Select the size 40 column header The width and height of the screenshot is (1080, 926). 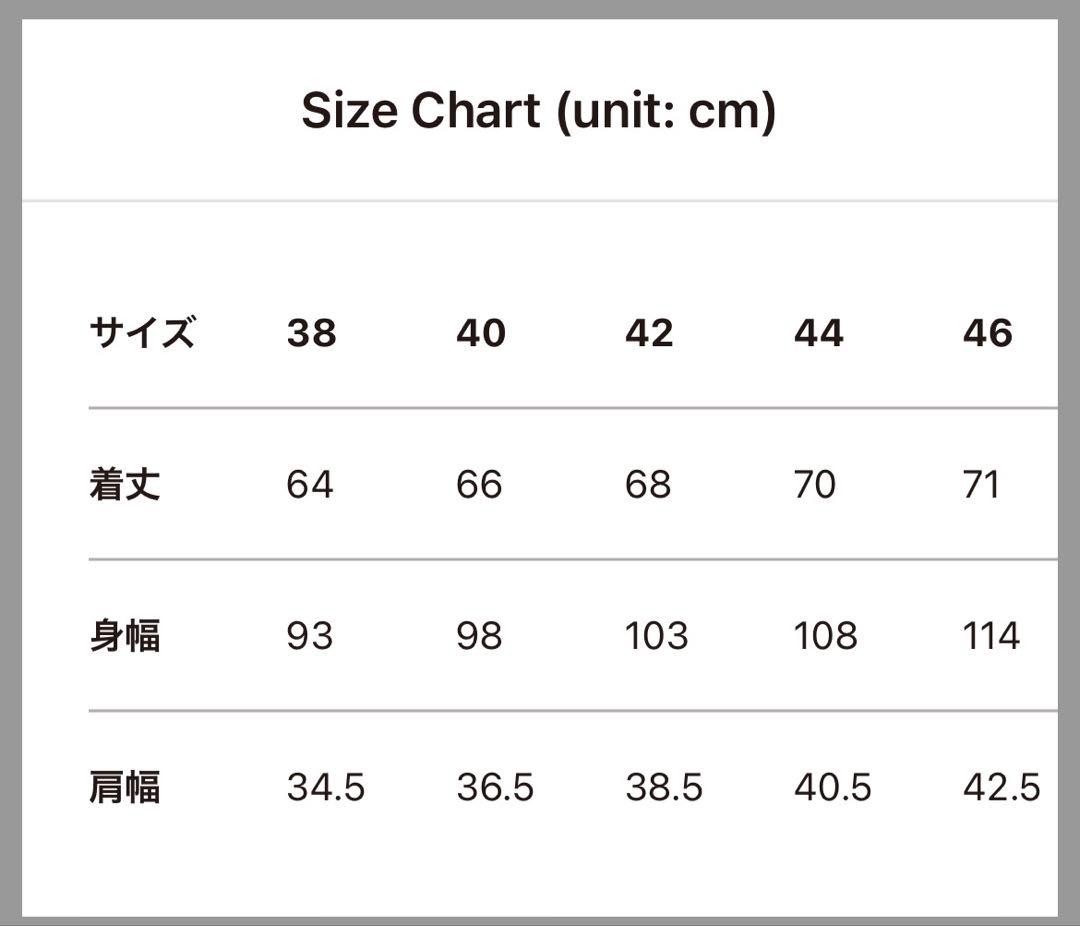(481, 333)
